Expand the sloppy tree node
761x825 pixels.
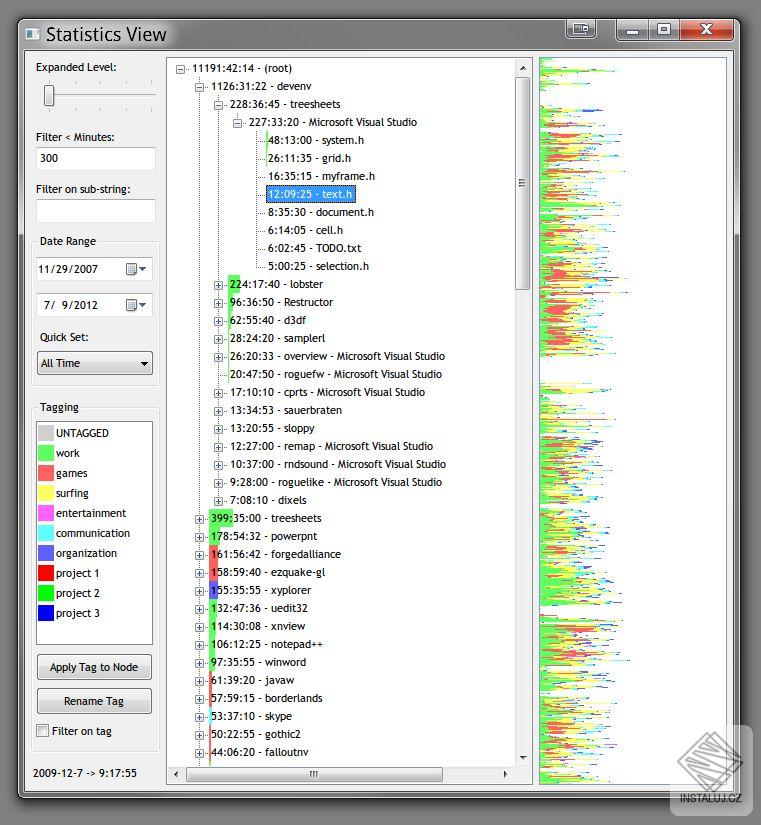(x=218, y=429)
